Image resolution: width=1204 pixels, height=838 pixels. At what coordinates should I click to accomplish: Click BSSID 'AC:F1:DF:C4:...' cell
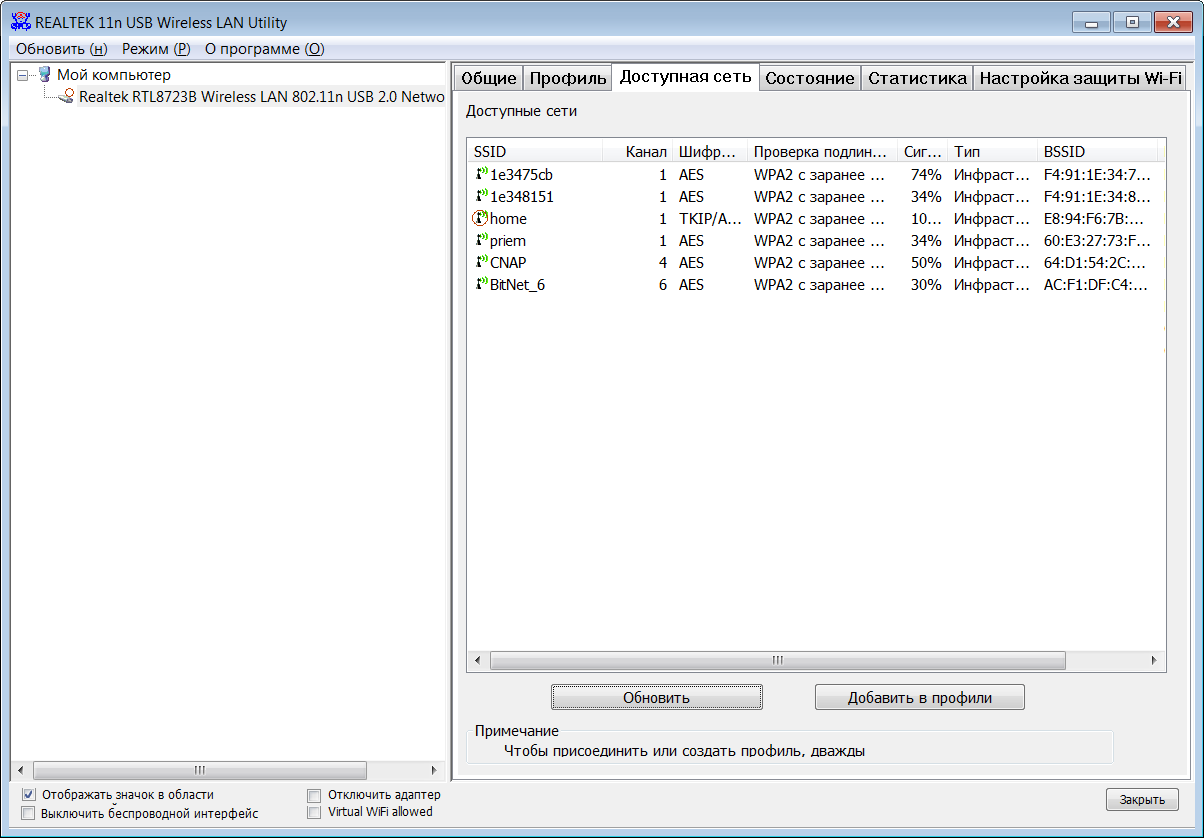1097,285
